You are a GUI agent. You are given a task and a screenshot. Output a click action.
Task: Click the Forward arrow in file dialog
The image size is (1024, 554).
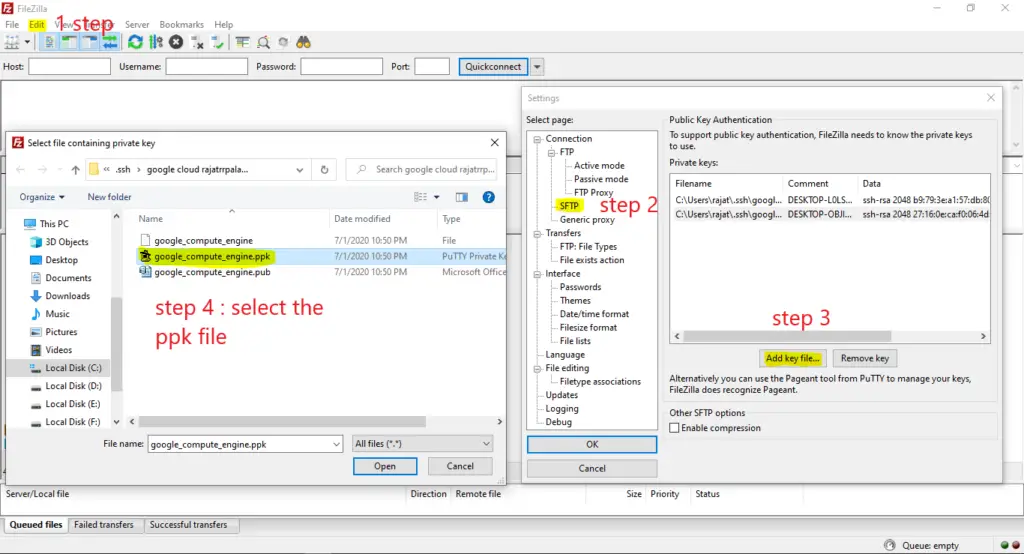point(42,170)
